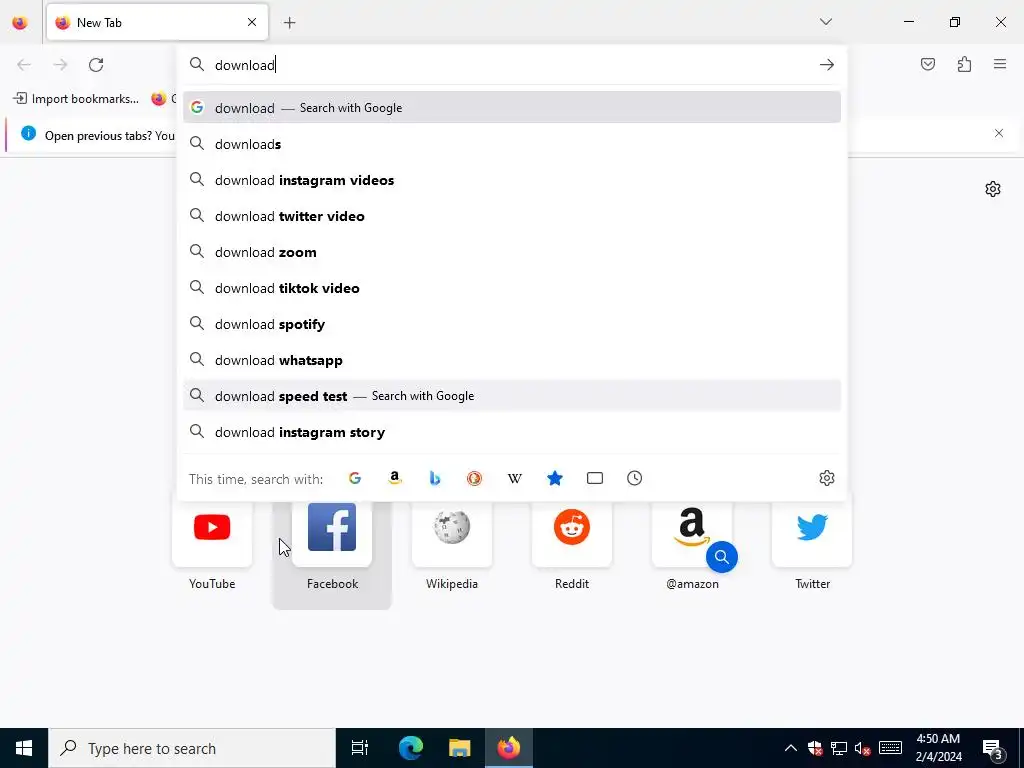Open new tab page personalize gear
Viewport: 1024px width, 768px height.
coord(993,189)
